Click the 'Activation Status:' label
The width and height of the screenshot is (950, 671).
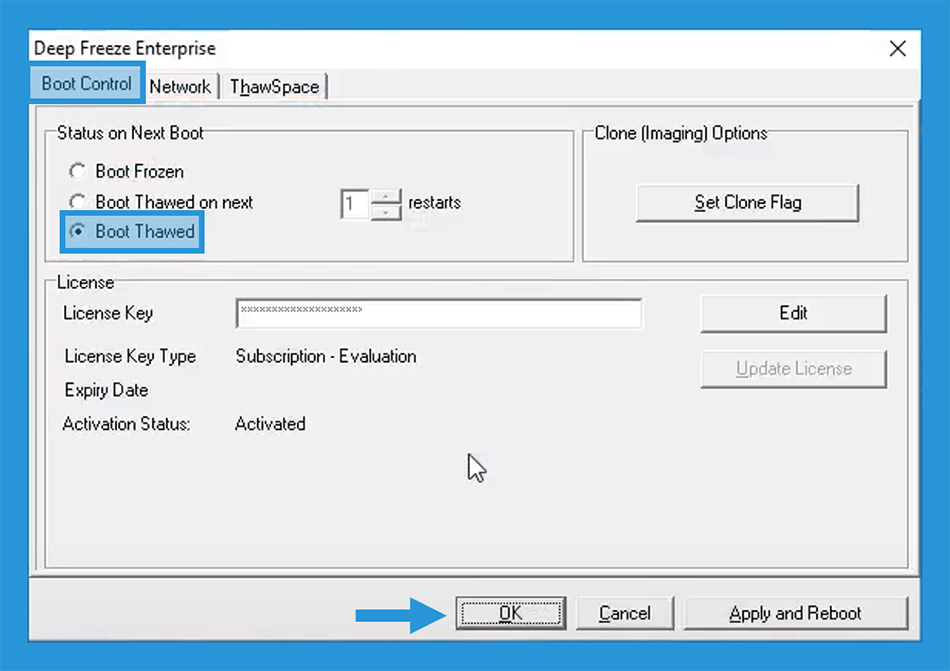(x=127, y=424)
